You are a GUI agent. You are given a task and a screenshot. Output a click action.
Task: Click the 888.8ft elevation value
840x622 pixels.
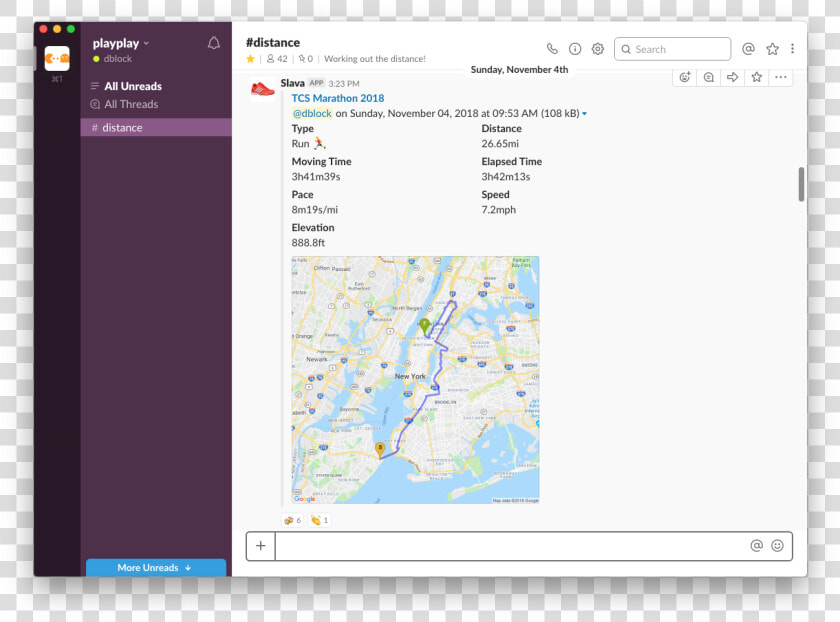[x=308, y=243]
